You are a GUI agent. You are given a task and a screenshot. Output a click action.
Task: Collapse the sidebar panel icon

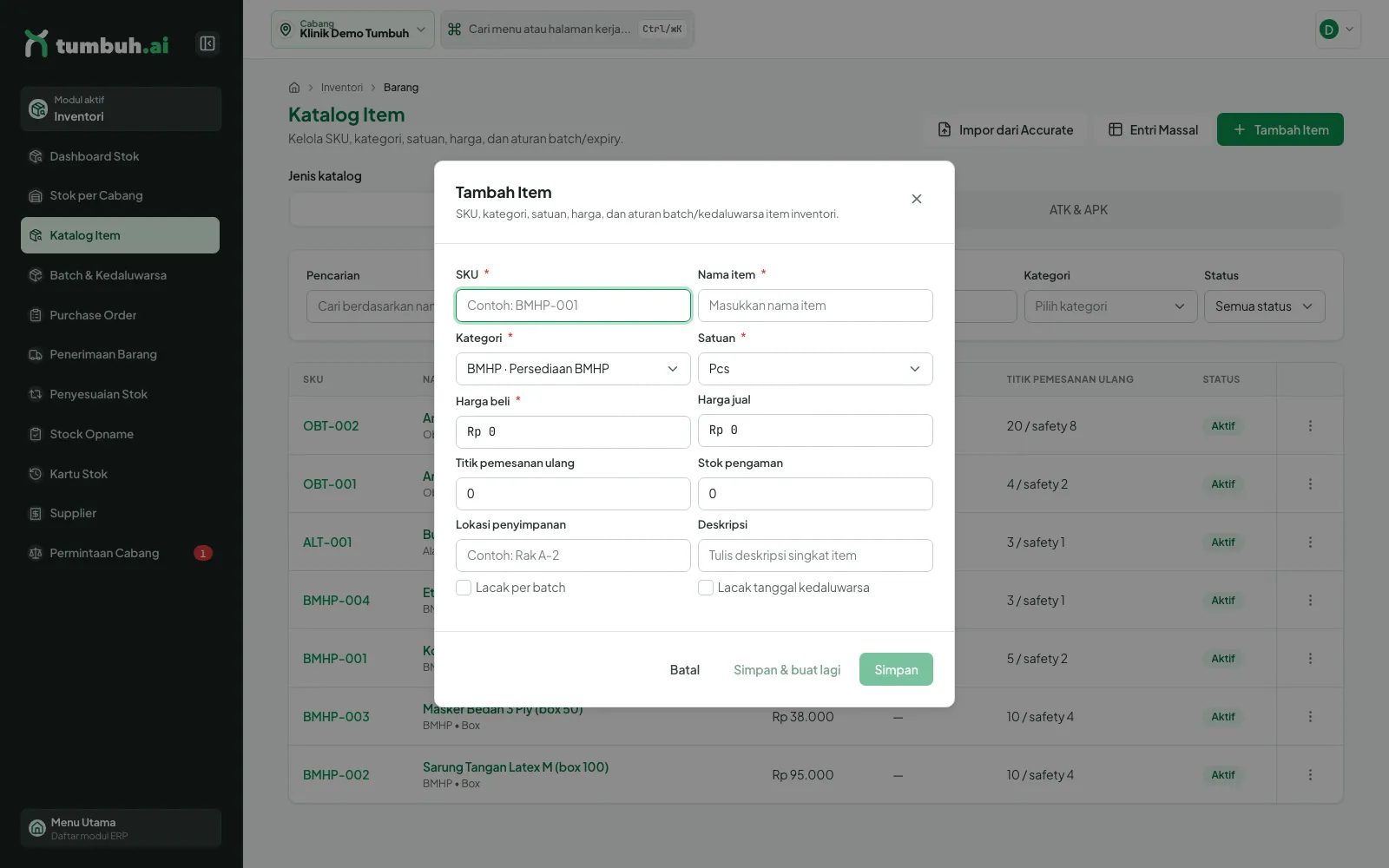pos(207,43)
